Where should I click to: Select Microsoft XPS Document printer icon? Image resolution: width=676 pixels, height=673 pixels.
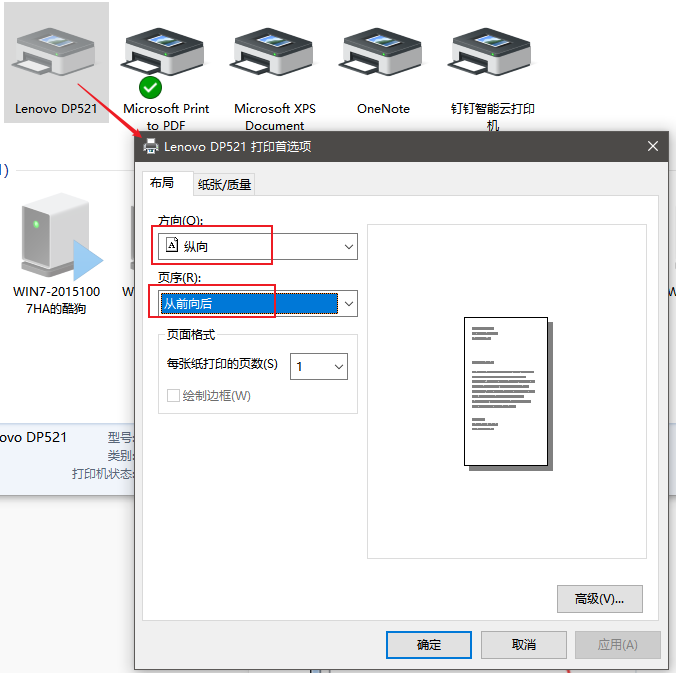273,52
